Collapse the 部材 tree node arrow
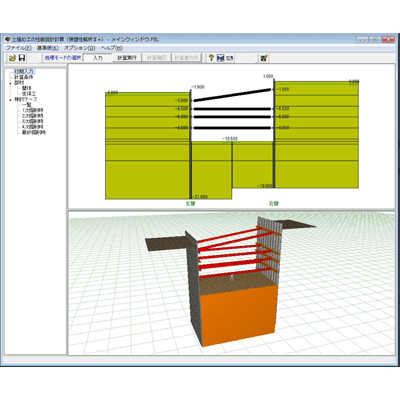 coord(10,83)
